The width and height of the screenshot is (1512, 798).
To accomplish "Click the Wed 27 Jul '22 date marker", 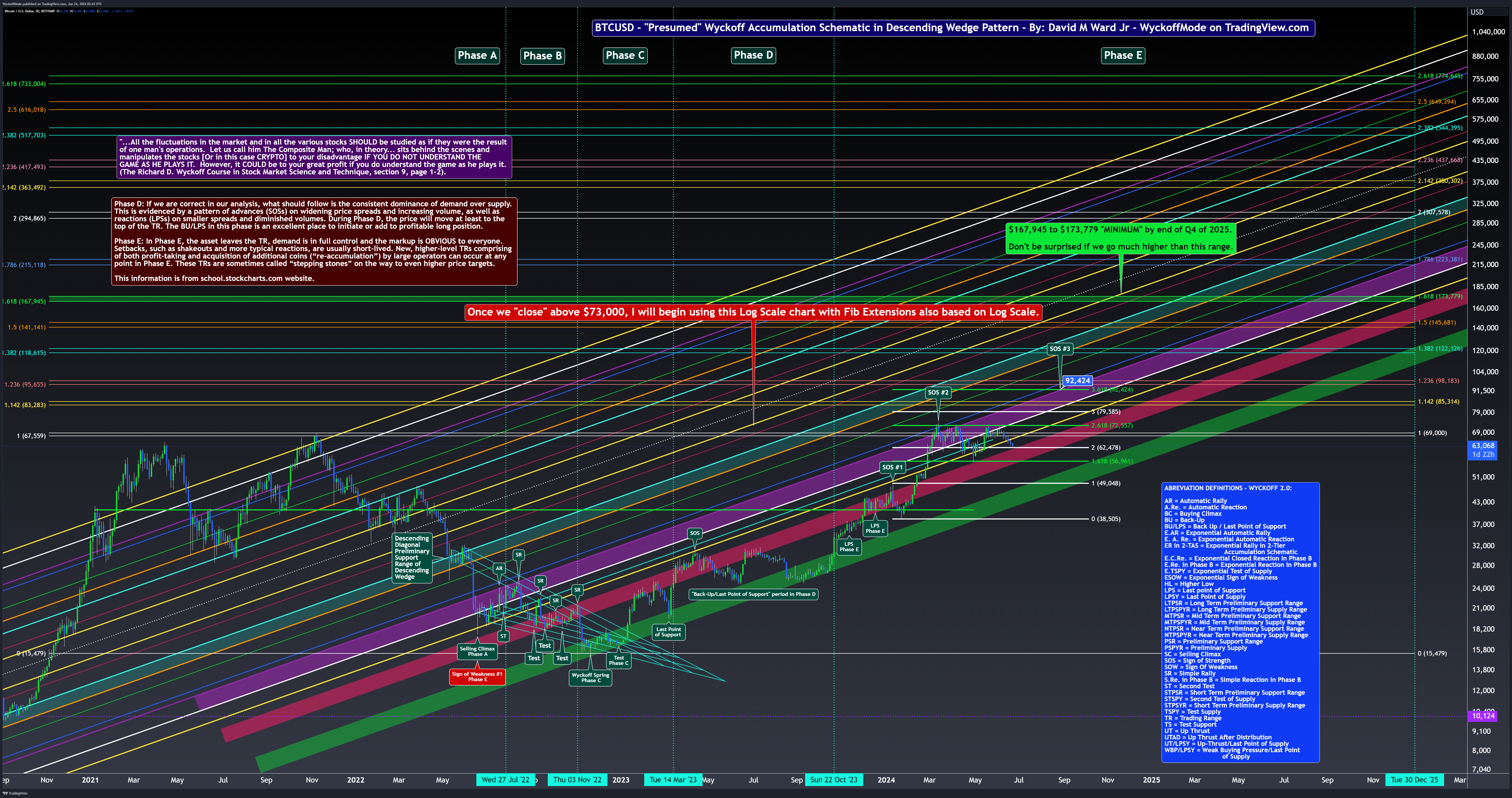I will tap(505, 780).
